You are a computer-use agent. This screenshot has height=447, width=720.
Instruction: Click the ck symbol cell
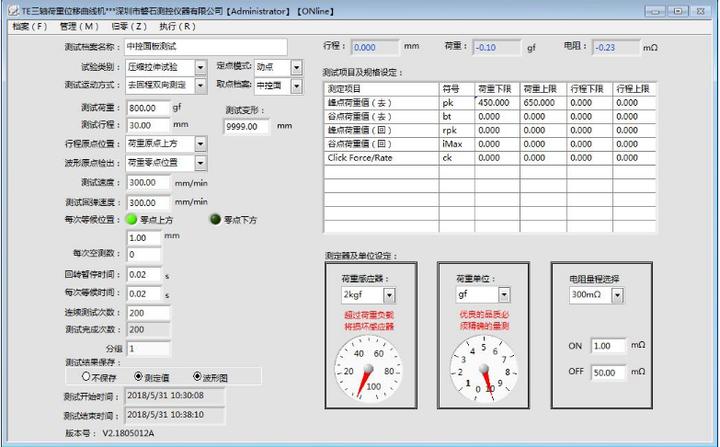click(x=457, y=158)
